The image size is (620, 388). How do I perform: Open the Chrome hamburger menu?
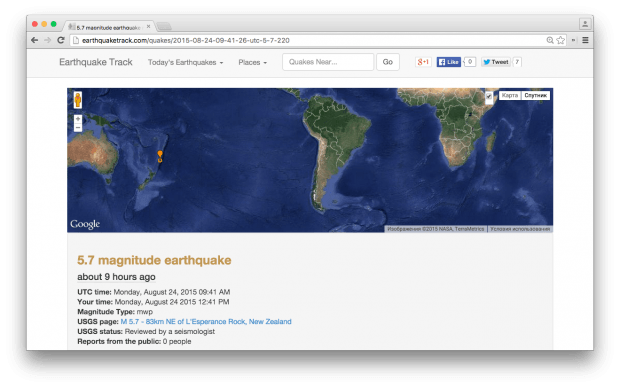point(586,40)
